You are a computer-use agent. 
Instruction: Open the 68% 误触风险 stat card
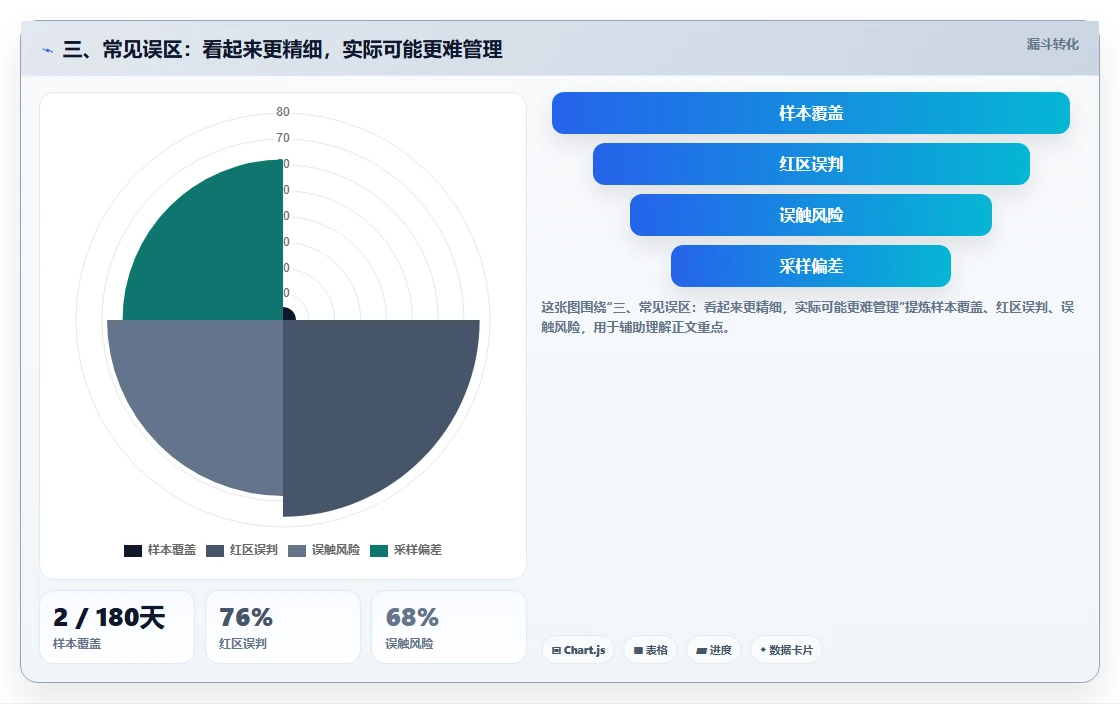(x=449, y=627)
